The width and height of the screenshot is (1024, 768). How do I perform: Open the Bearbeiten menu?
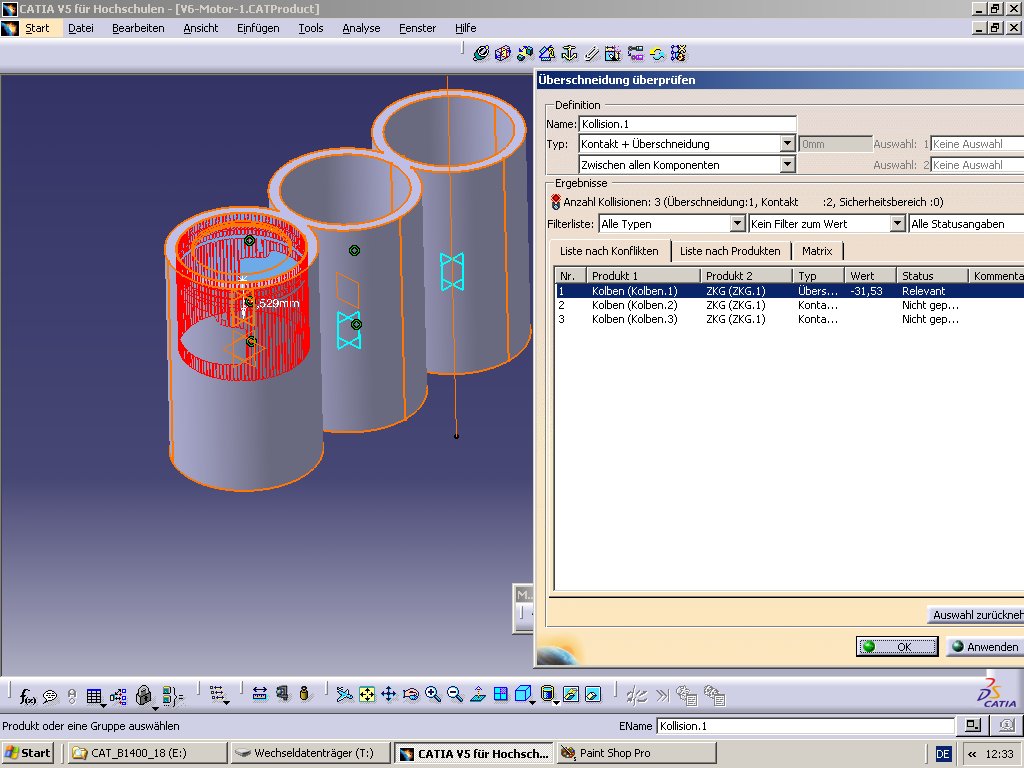(x=138, y=28)
